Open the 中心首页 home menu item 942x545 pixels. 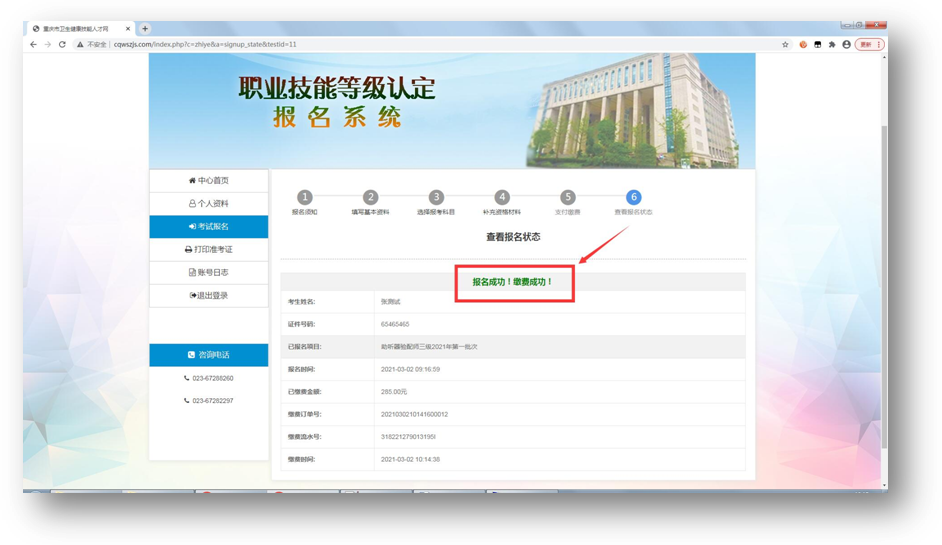[208, 181]
